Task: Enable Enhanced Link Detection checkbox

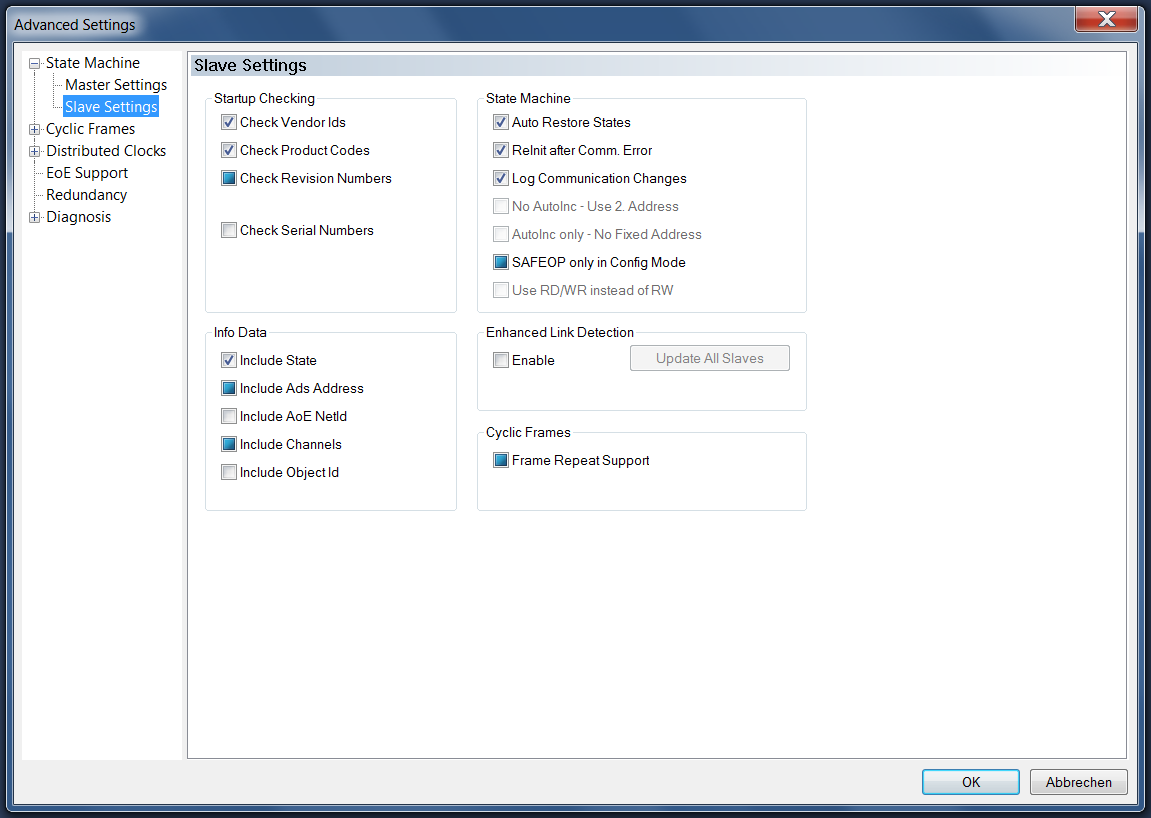Action: click(x=501, y=361)
